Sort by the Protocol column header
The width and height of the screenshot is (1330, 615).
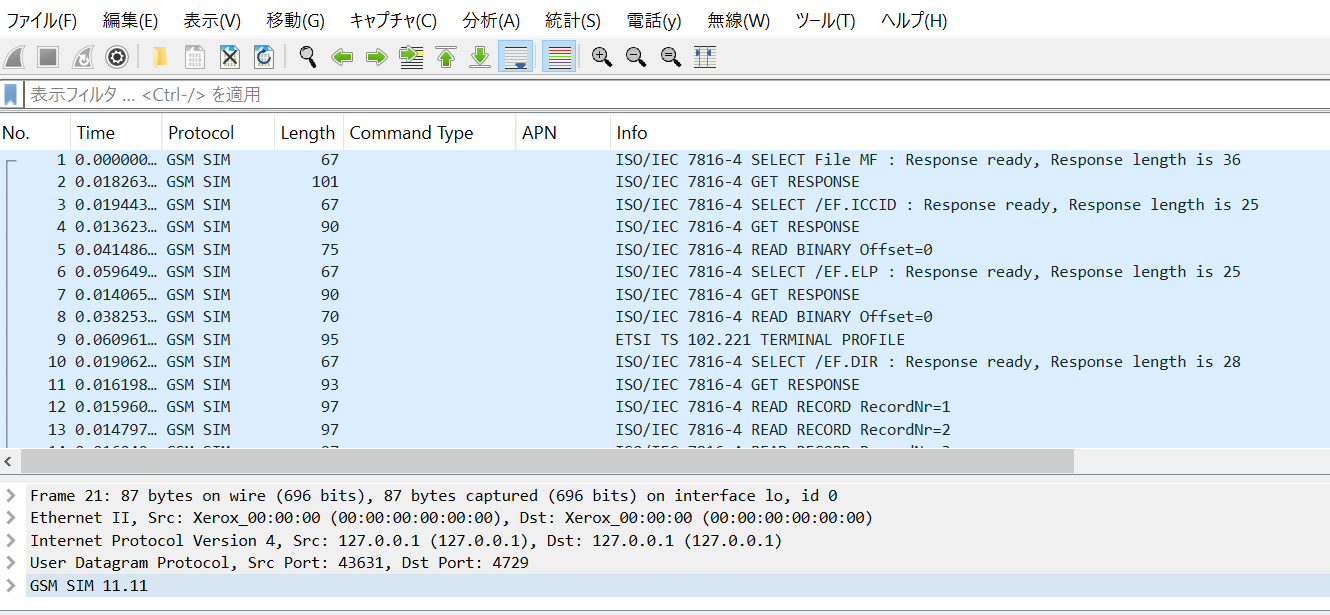(201, 133)
